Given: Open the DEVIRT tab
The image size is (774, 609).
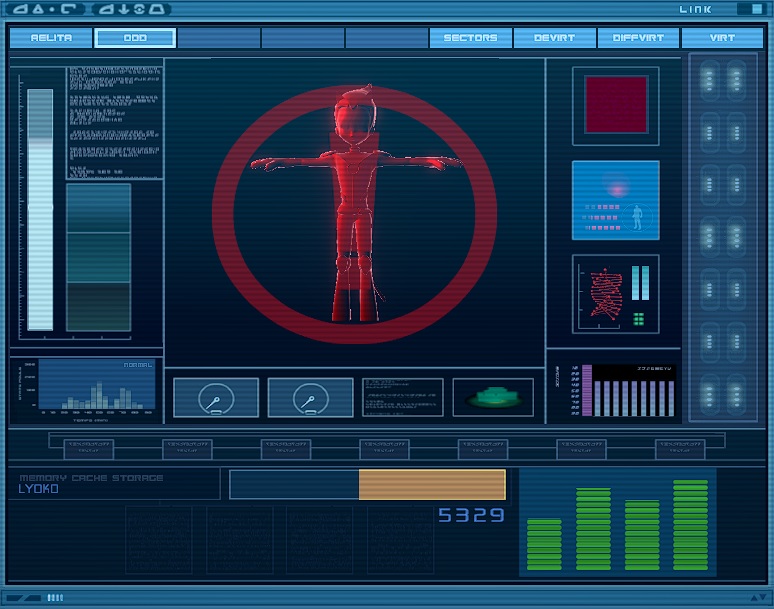Looking at the screenshot, I should (554, 38).
